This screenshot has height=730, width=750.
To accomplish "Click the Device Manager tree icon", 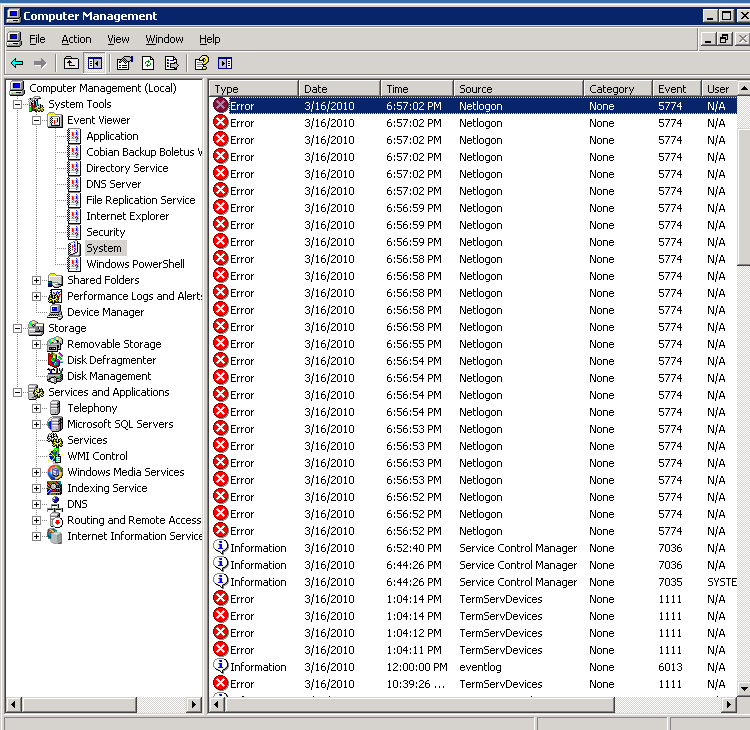I will 55,312.
